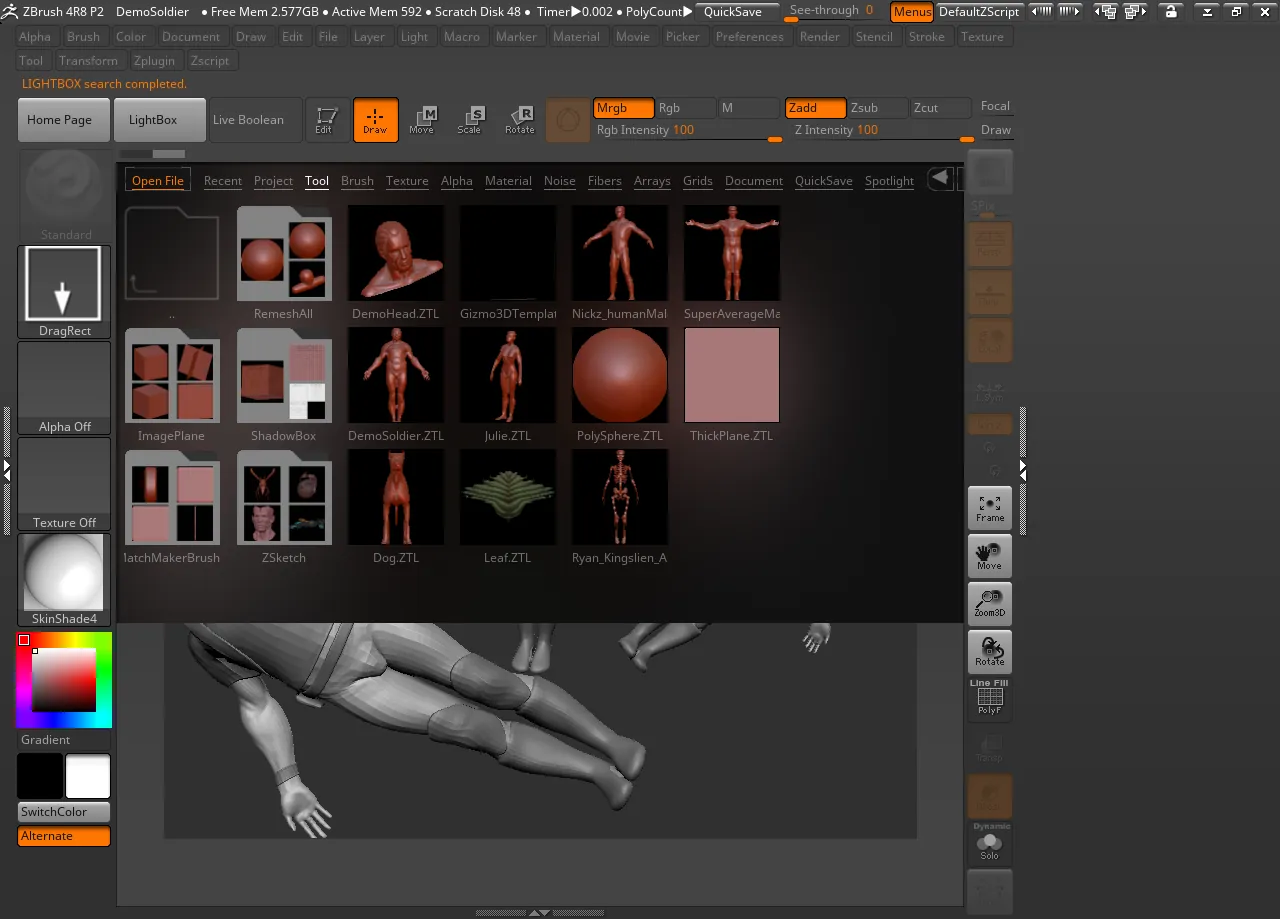Toggle the Zcut mode button
The width and height of the screenshot is (1280, 919).
(x=940, y=108)
